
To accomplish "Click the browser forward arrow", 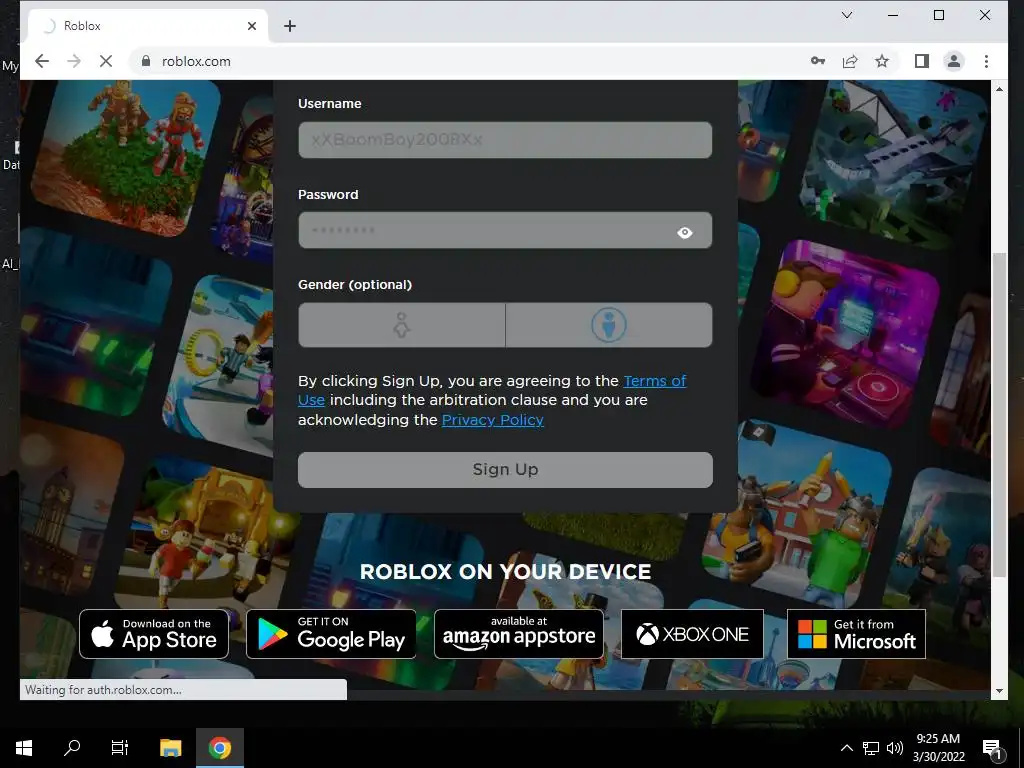I will tap(74, 61).
